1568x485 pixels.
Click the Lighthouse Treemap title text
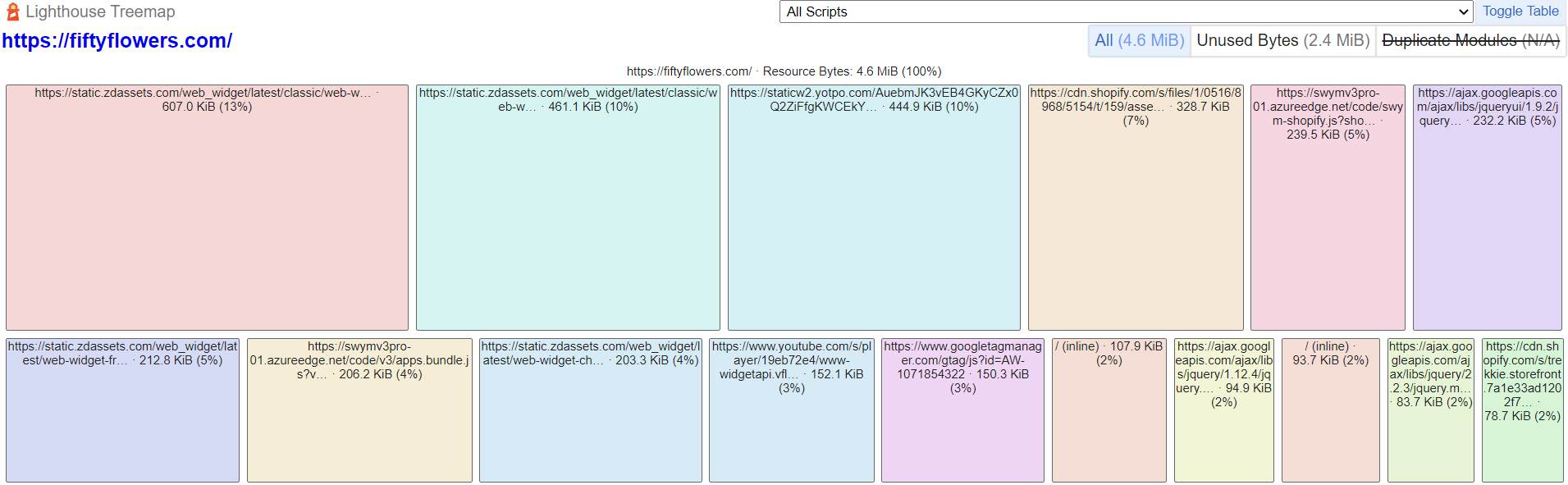point(100,11)
